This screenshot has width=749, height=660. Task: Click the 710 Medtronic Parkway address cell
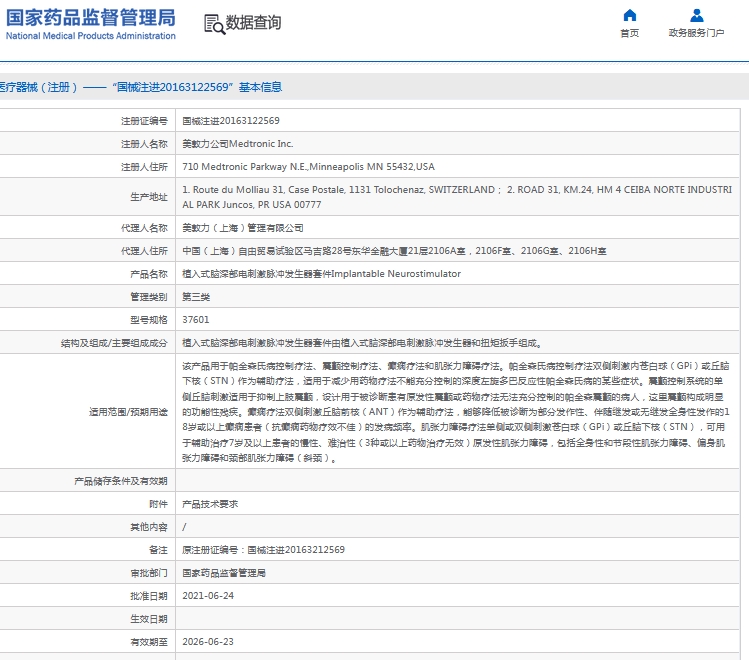point(308,167)
